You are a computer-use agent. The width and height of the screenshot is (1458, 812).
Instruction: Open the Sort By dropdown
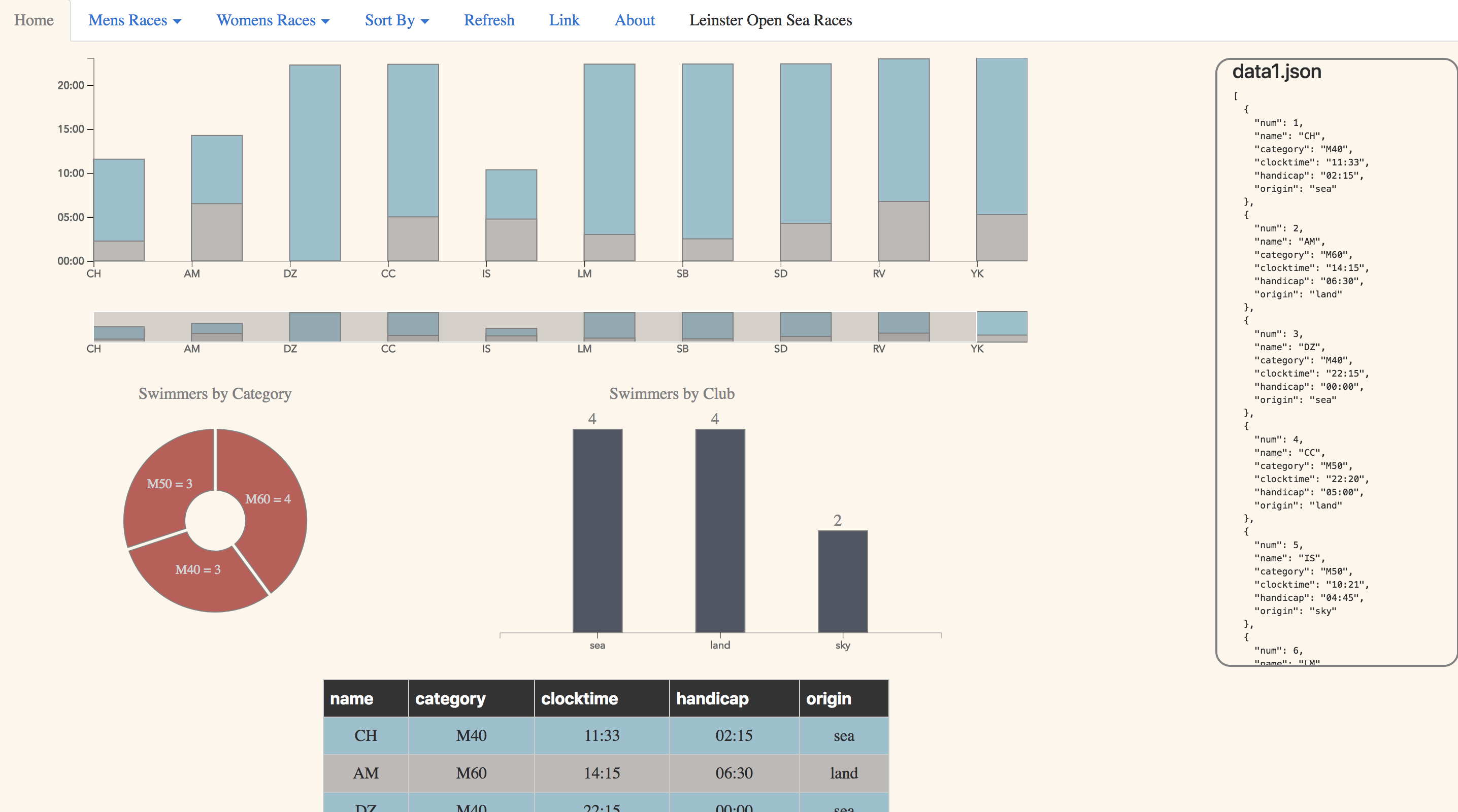396,20
